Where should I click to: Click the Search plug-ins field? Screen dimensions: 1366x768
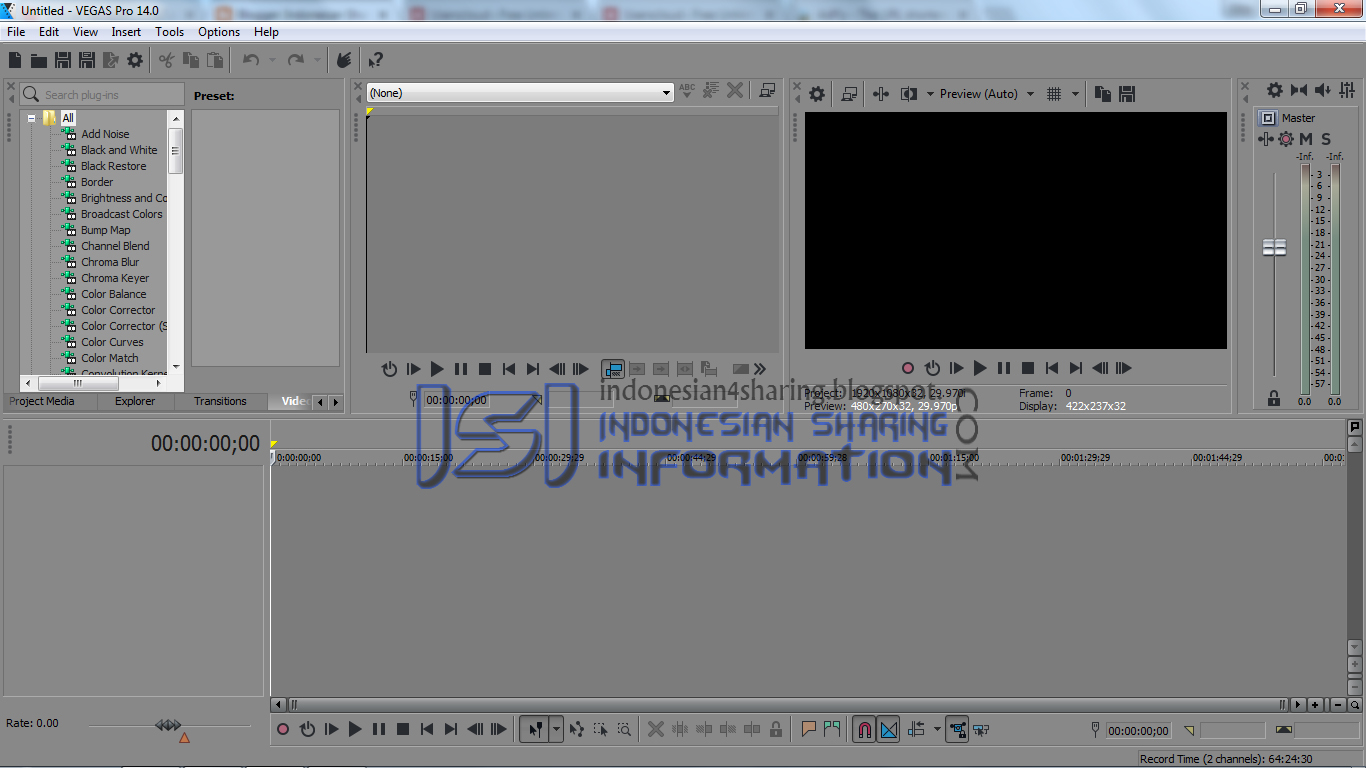(102, 94)
